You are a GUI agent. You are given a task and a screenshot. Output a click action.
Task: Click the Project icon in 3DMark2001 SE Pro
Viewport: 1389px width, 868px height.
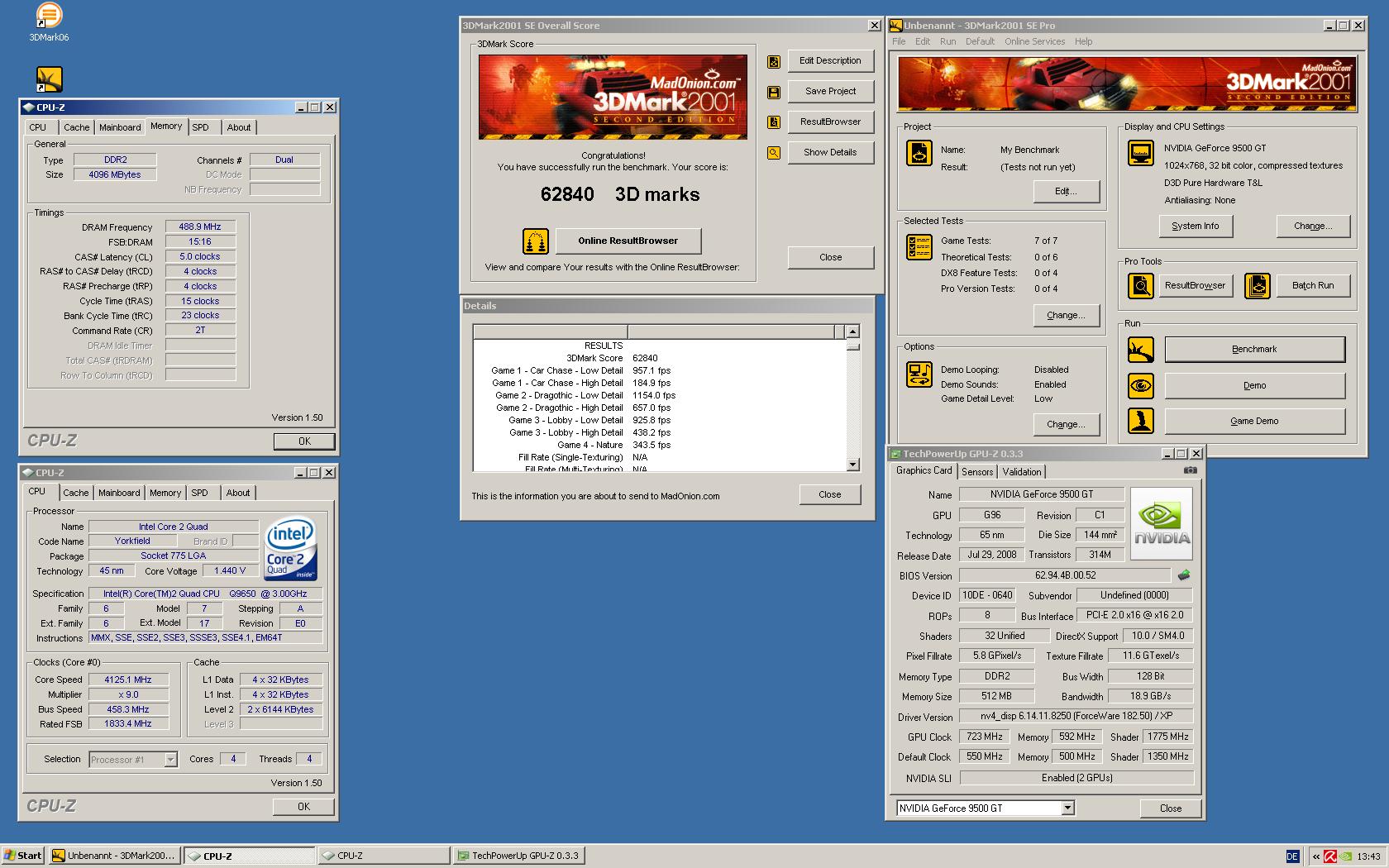click(919, 153)
